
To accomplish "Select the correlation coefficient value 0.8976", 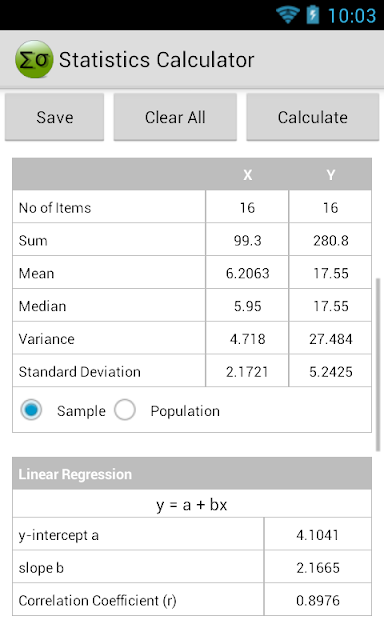I will (x=317, y=600).
